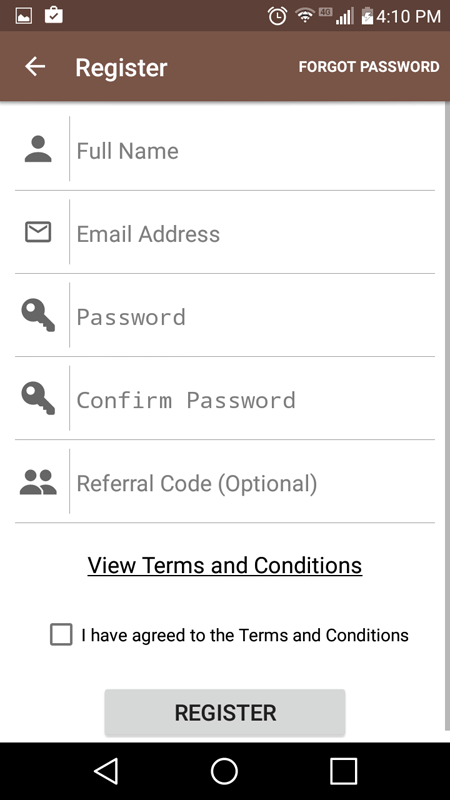Check the agree to Terms and Conditions box

(x=61, y=635)
